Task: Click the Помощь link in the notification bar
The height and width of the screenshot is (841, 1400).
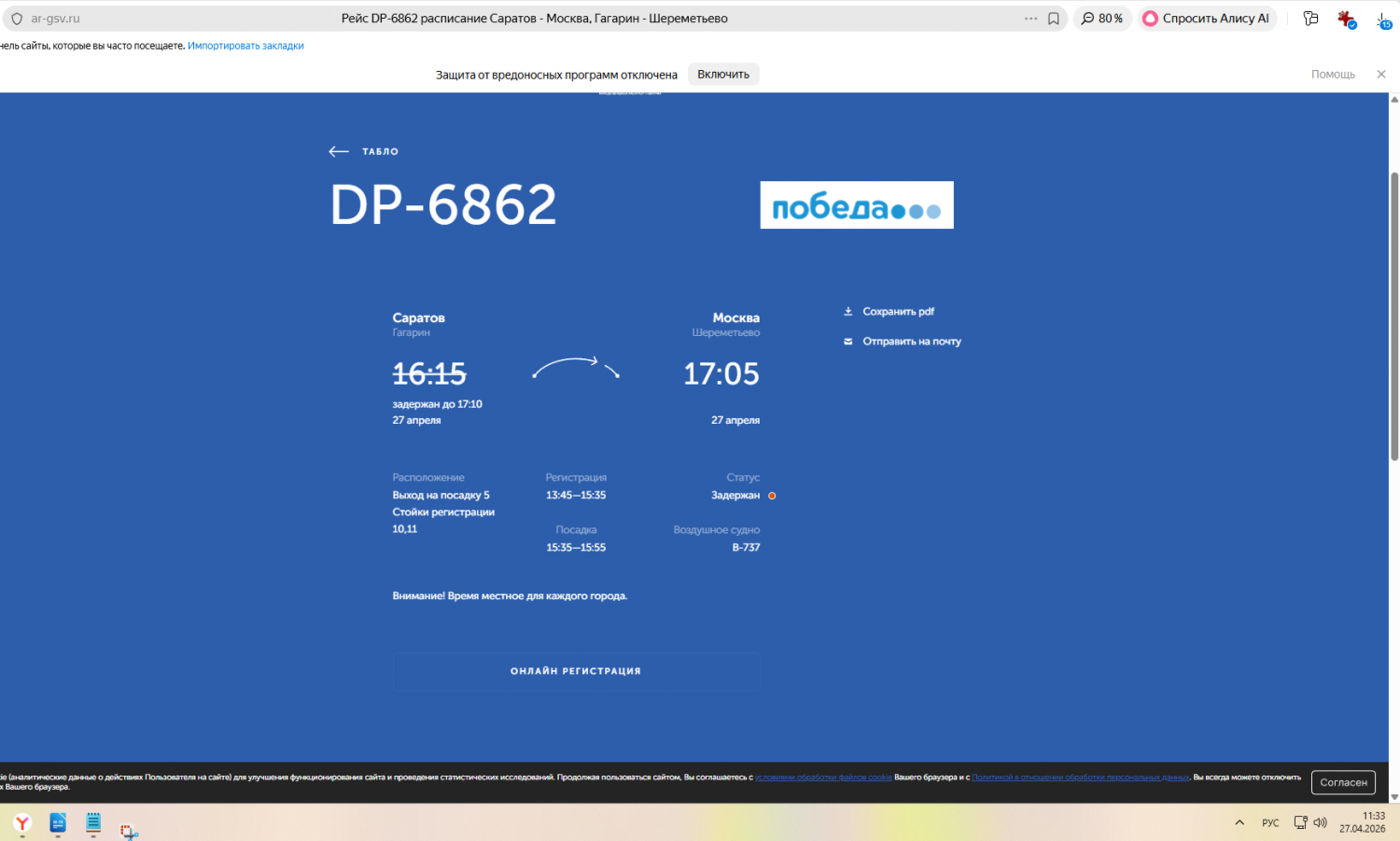Action: click(1333, 75)
